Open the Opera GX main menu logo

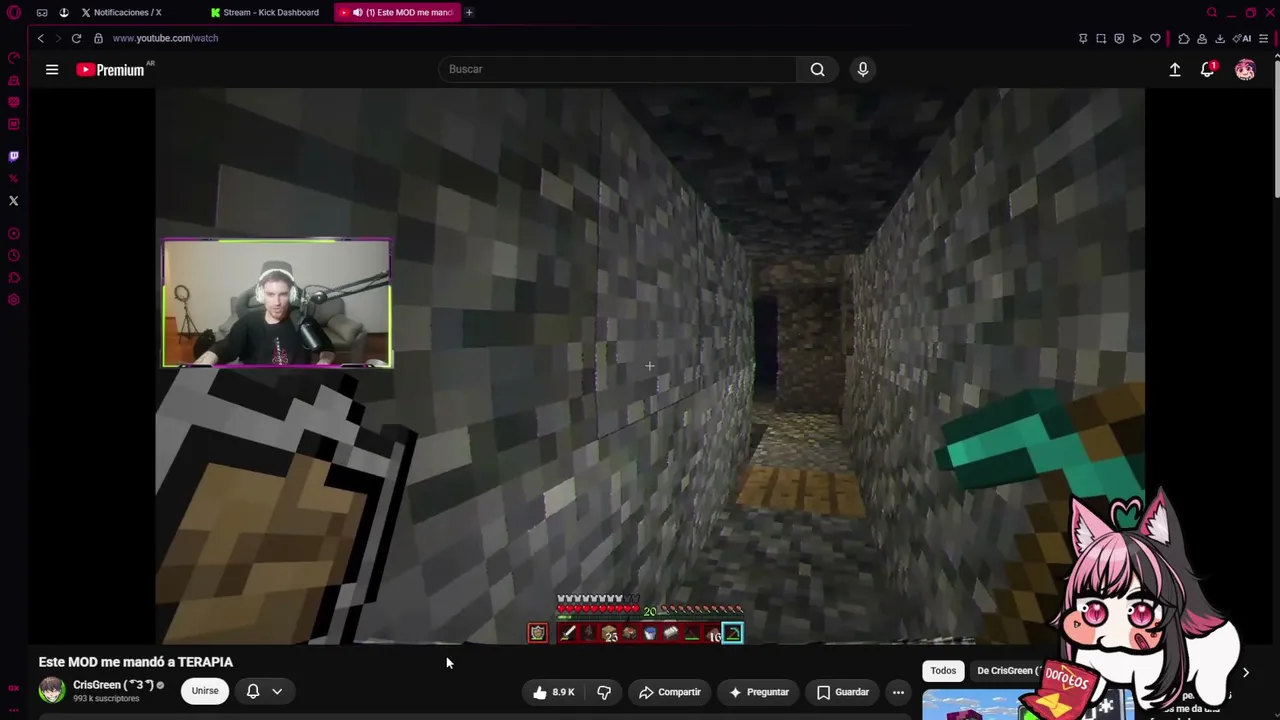coord(14,12)
